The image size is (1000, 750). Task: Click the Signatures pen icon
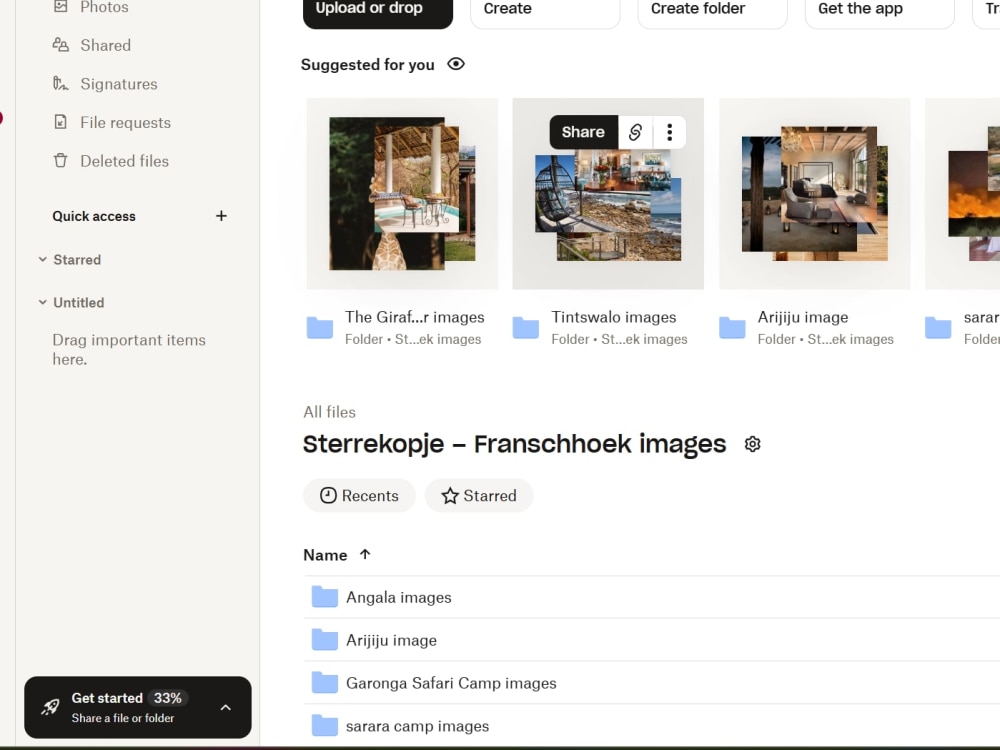click(x=61, y=84)
